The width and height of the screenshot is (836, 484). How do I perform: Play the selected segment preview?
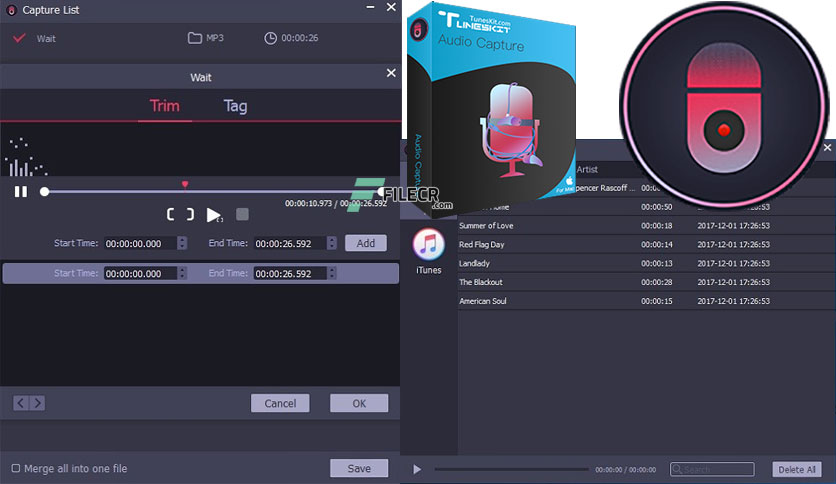(214, 215)
